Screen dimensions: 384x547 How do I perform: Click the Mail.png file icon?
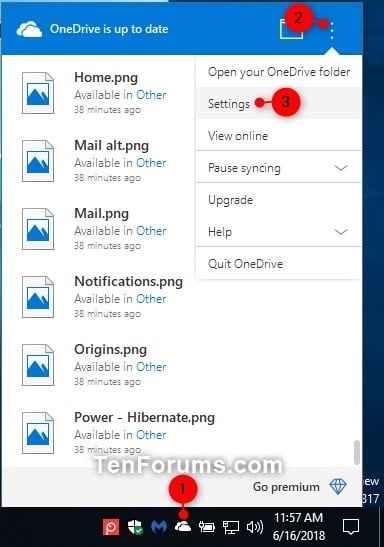coord(38,229)
